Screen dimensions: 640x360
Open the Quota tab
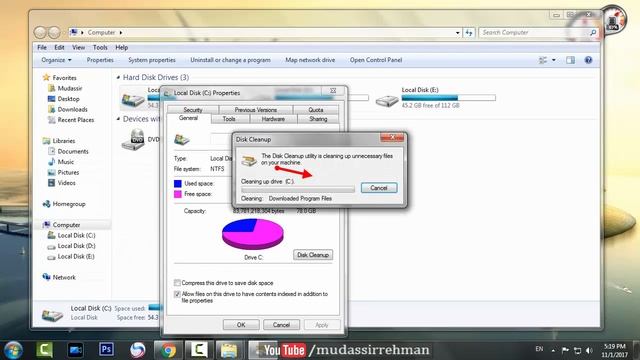pos(316,110)
